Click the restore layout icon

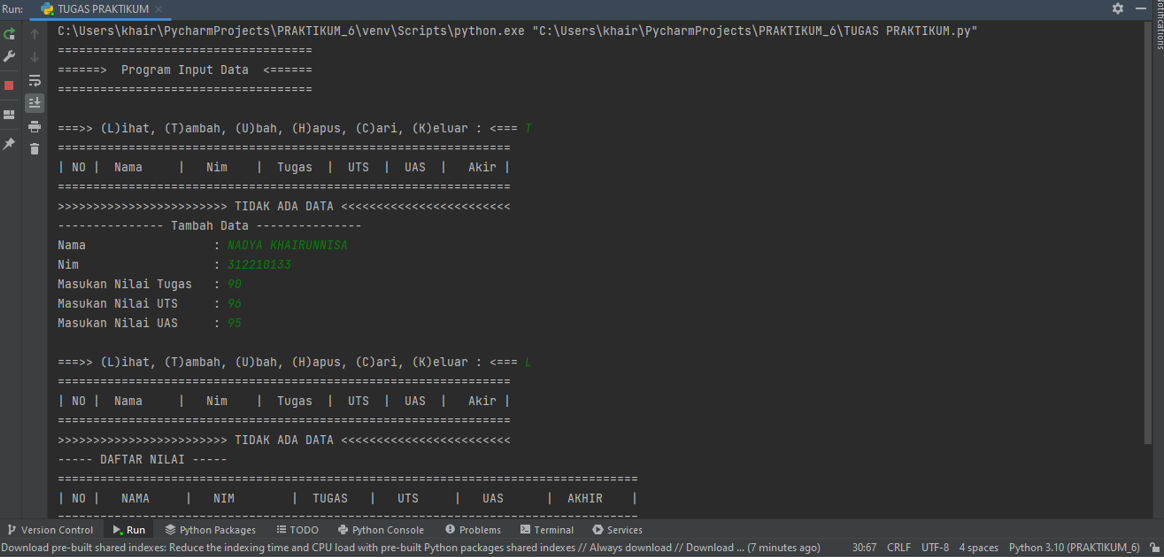[x=9, y=114]
